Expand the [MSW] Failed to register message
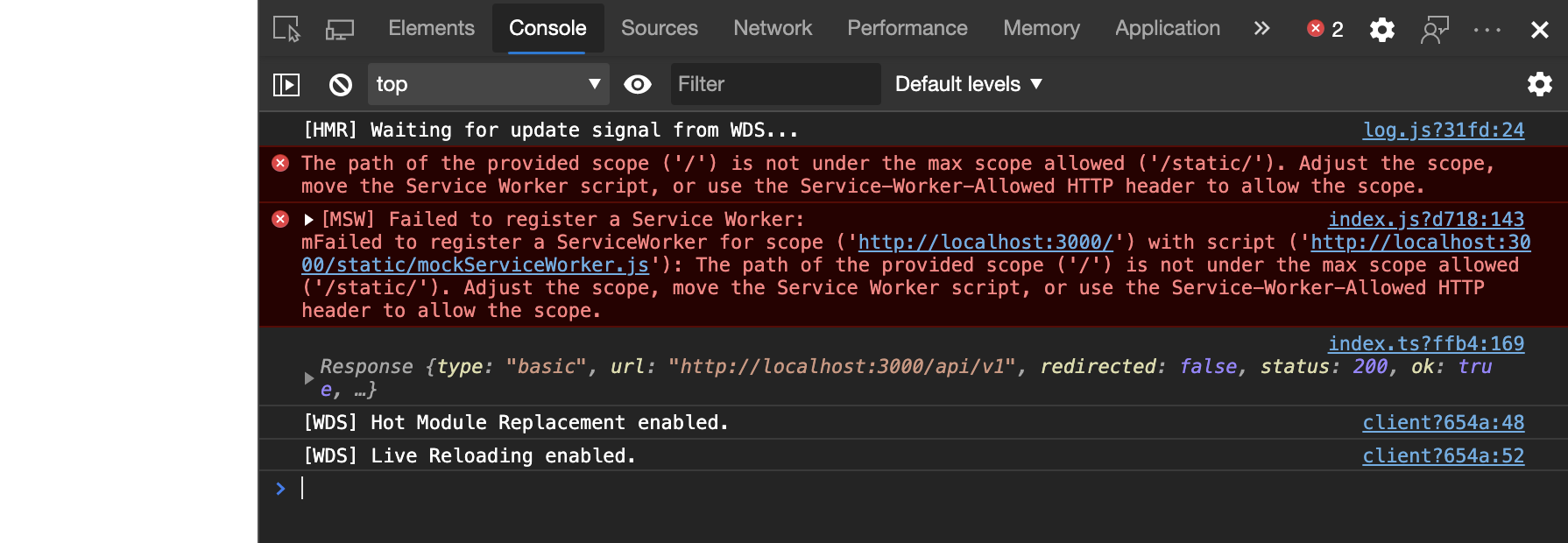The image size is (1568, 543). pos(308,220)
